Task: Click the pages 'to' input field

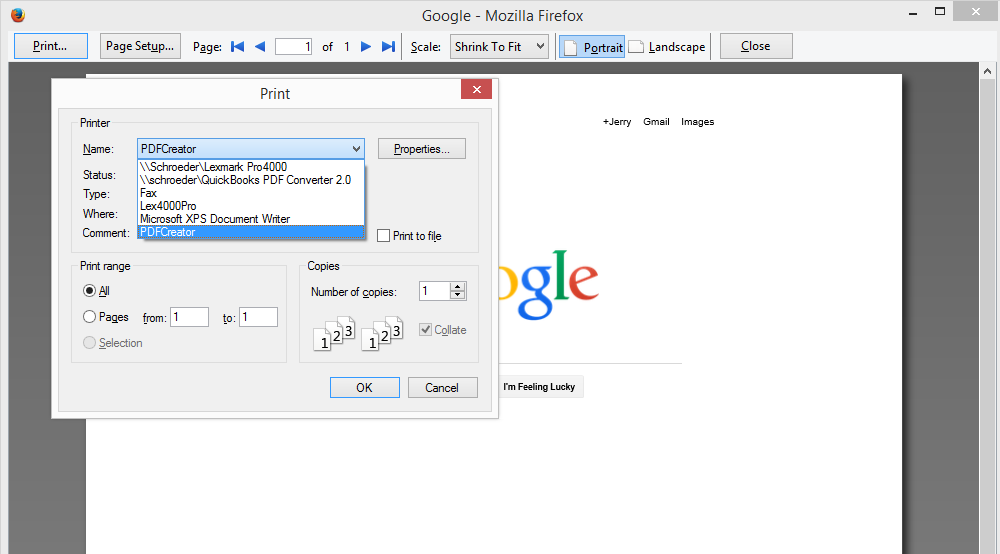Action: tap(258, 317)
